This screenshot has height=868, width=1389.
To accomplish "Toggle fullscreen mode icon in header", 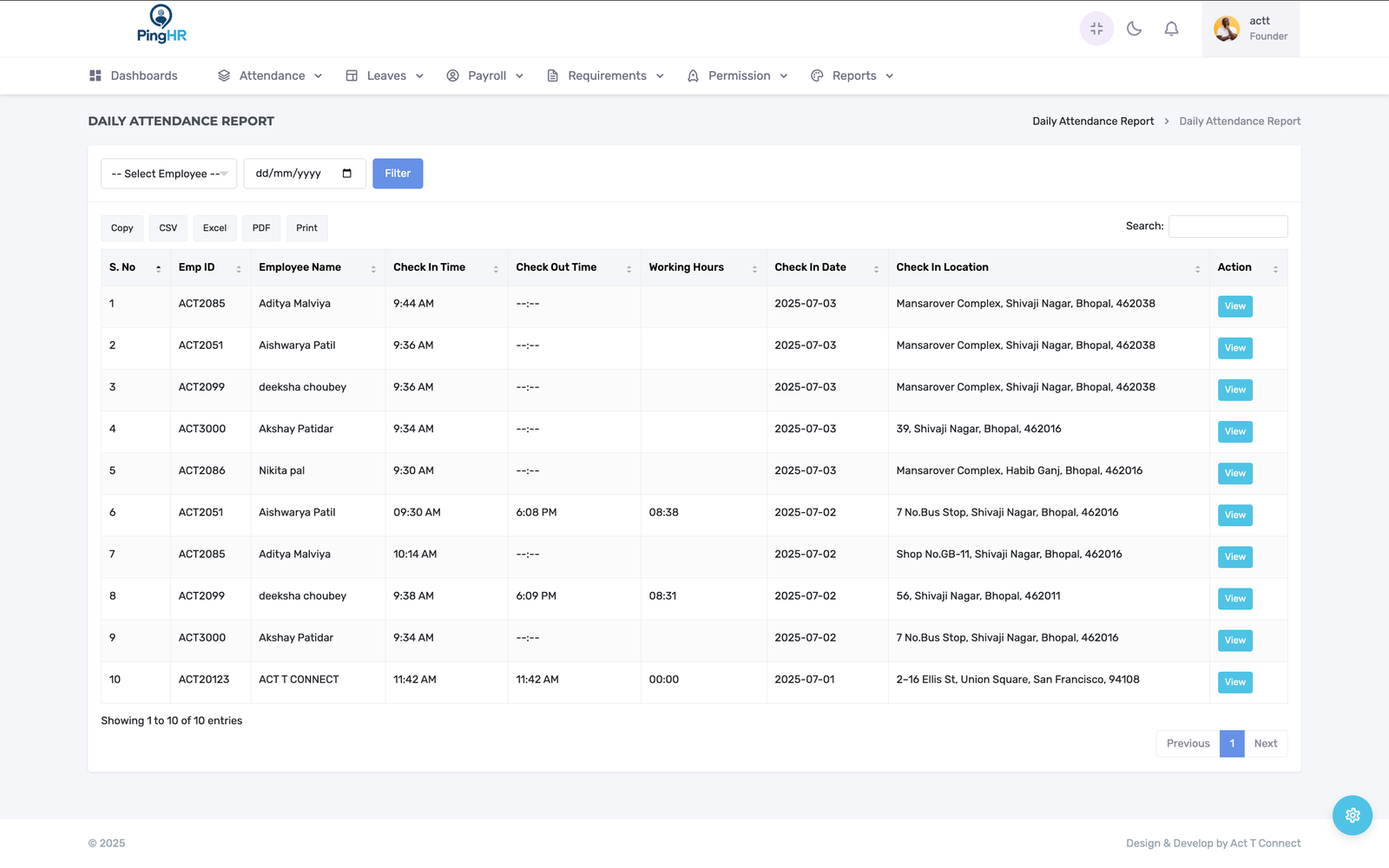I will [x=1096, y=29].
